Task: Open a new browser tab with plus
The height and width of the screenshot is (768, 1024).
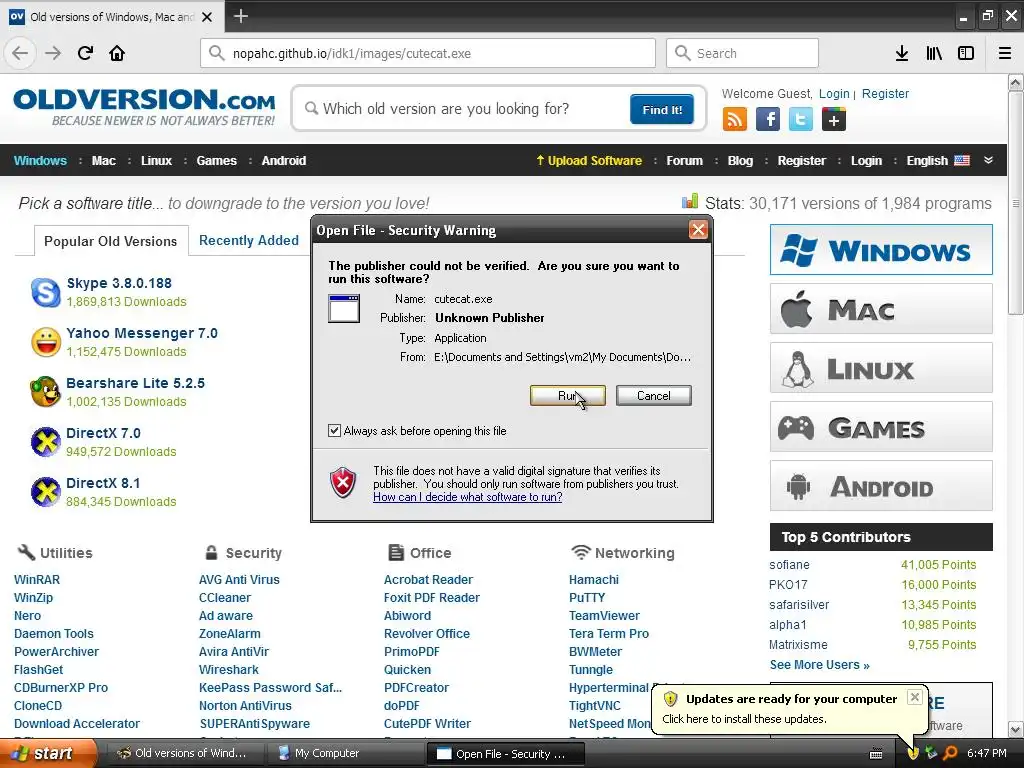Action: point(240,16)
